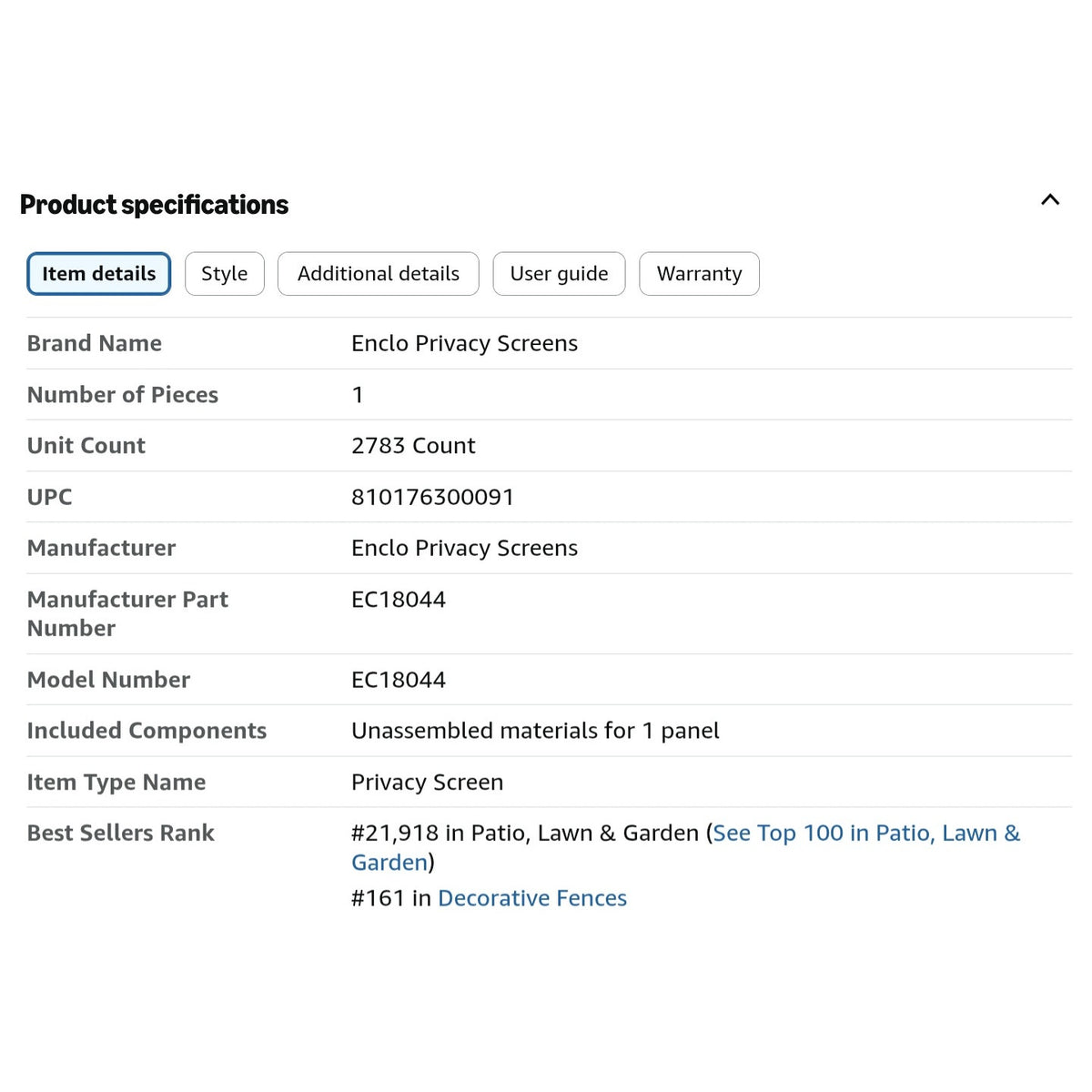Switch to the Style tab
1092x1092 pixels.
tap(225, 274)
